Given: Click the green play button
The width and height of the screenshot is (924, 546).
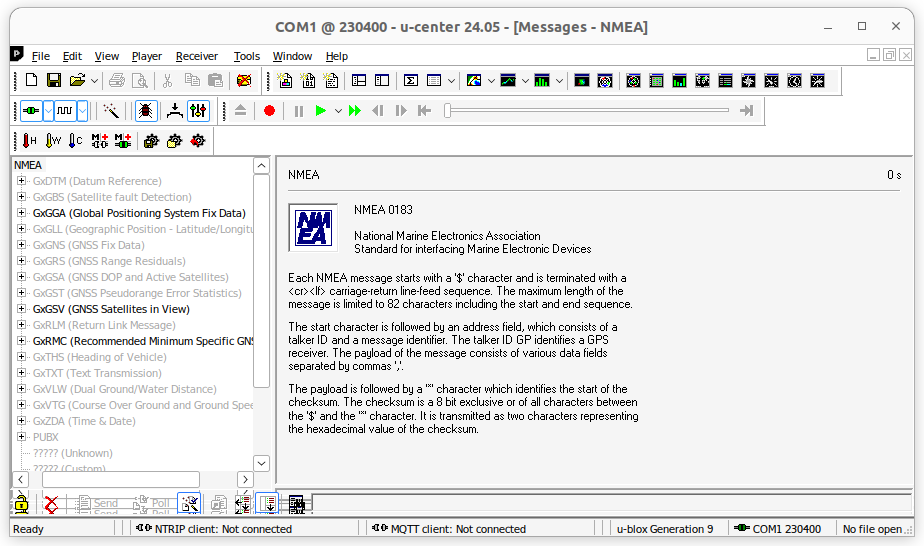Looking at the screenshot, I should (x=321, y=111).
